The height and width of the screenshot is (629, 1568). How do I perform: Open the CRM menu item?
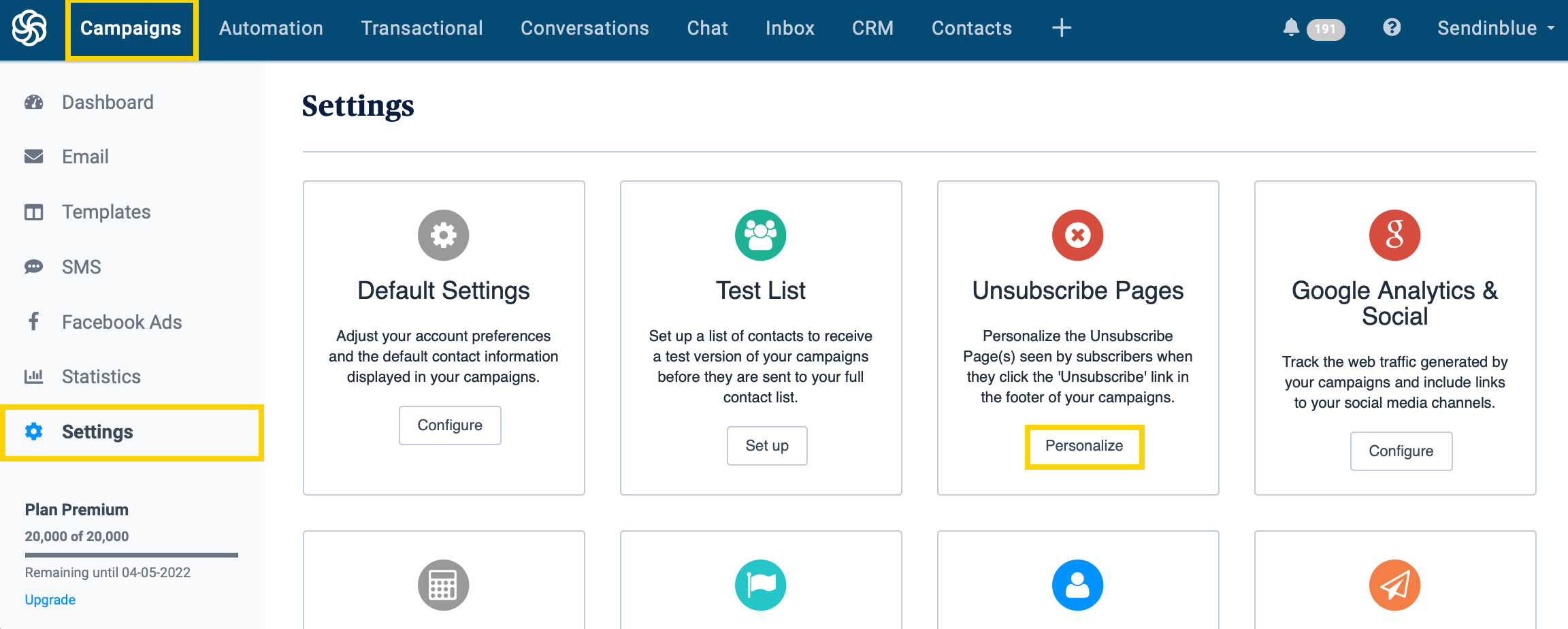[872, 28]
